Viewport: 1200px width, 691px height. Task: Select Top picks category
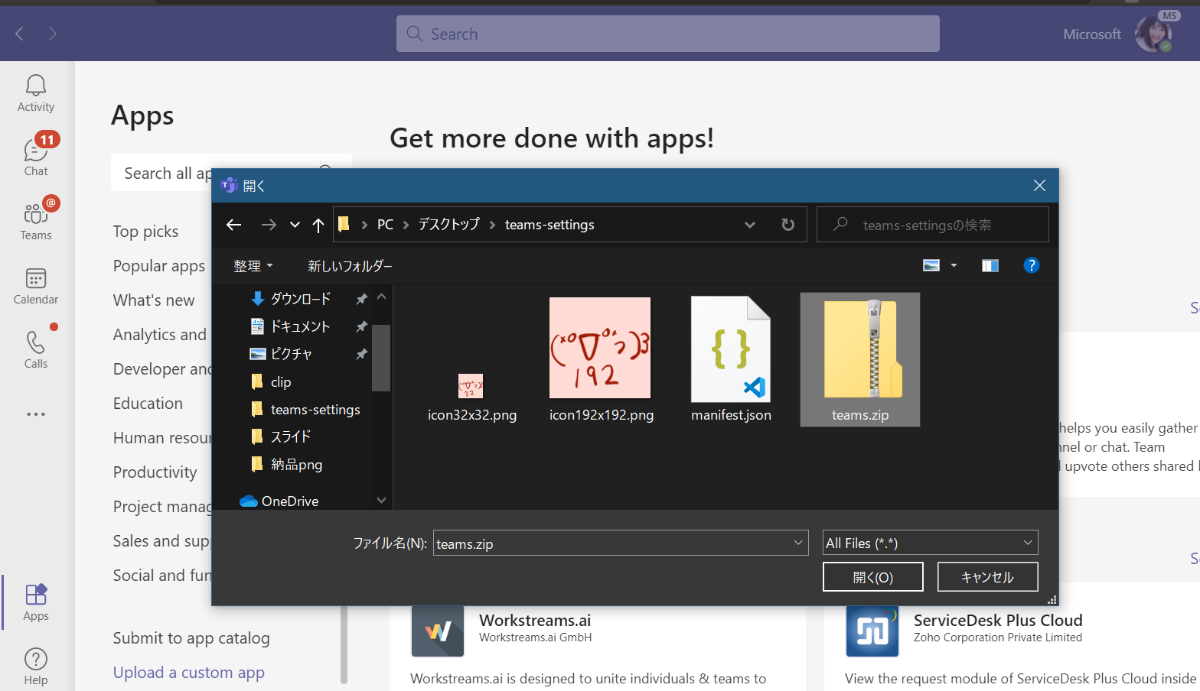146,231
